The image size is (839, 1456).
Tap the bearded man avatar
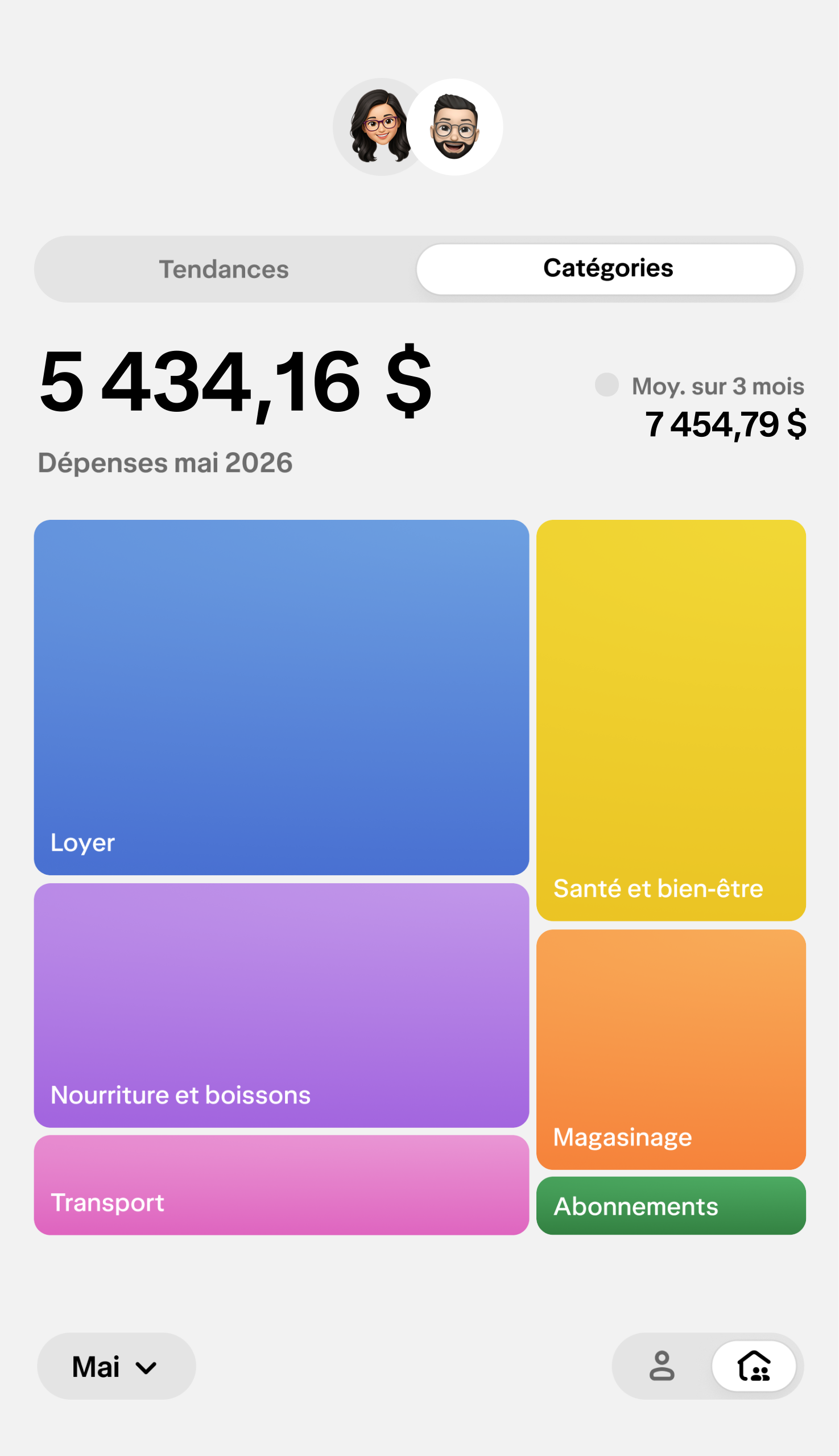(x=454, y=127)
